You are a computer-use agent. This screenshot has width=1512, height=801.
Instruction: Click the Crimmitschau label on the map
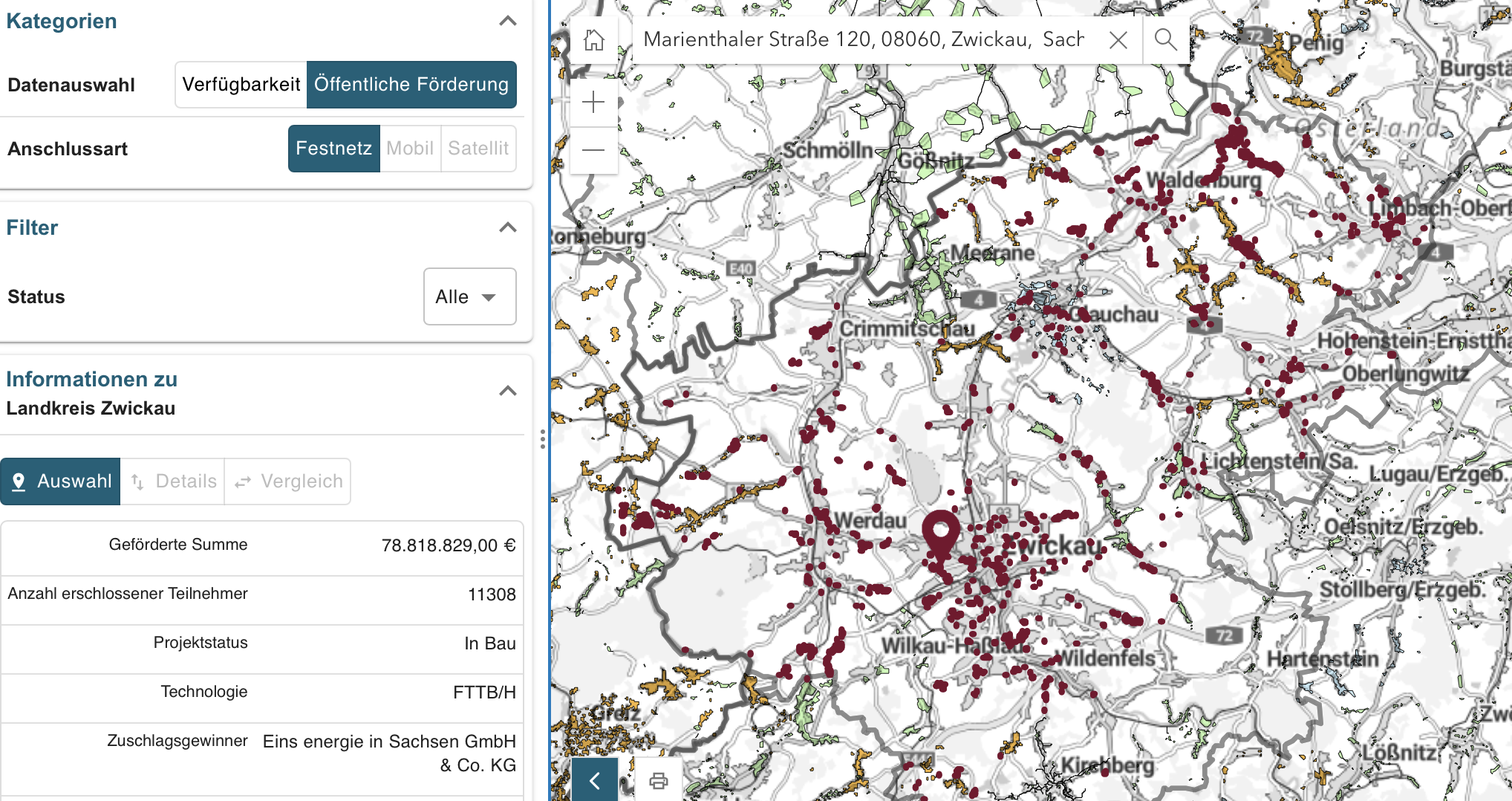click(907, 328)
